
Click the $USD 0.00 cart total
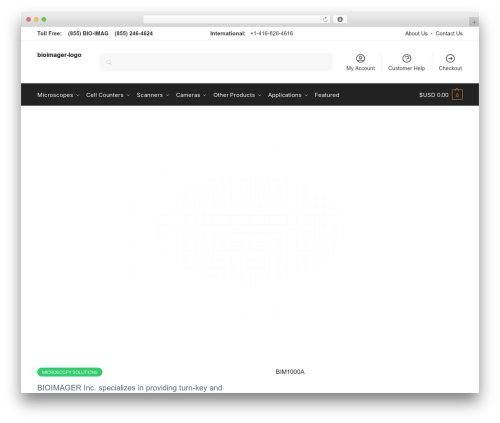coord(434,95)
